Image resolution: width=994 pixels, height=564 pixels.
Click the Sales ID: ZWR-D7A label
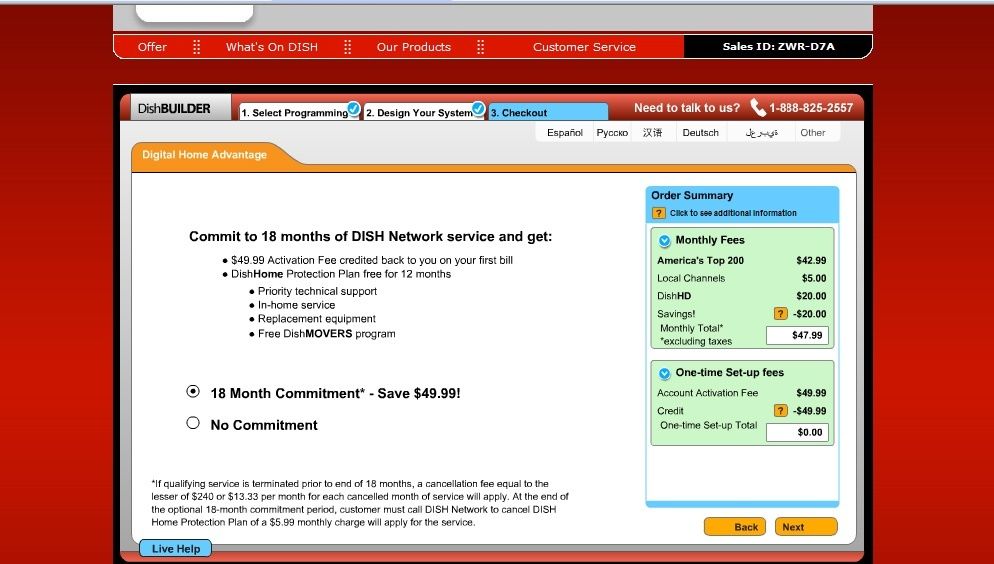778,46
